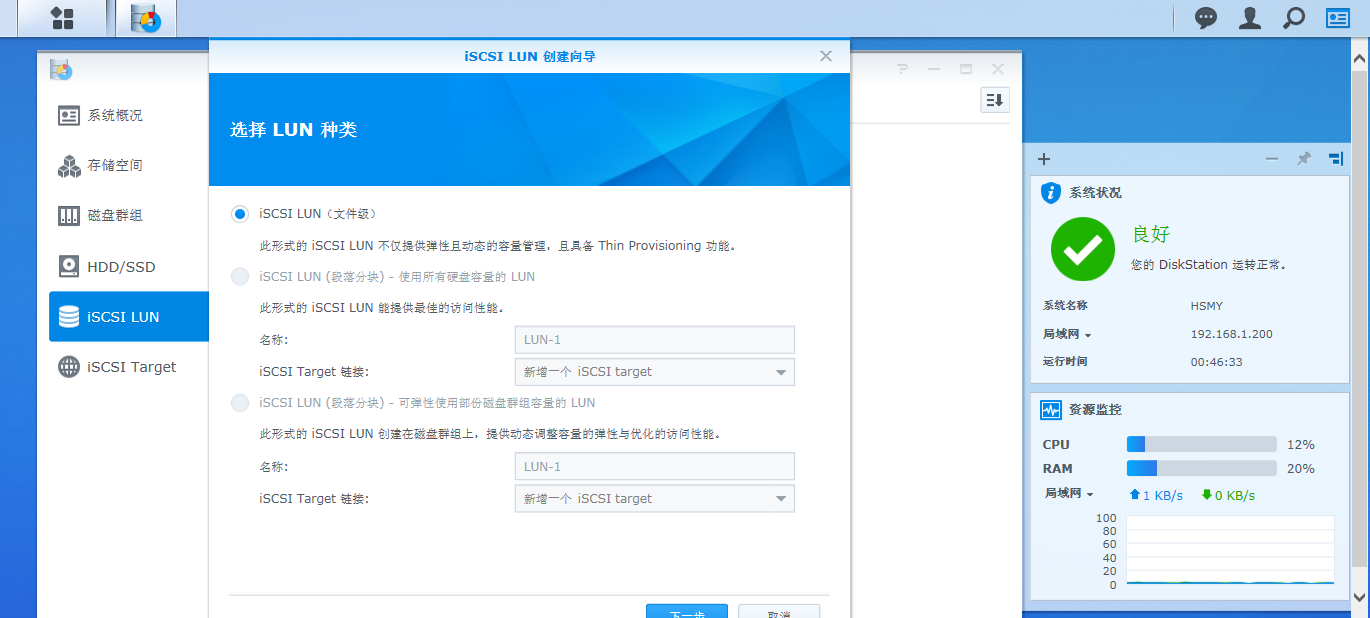Switch to the iSCSI Target sidebar item
Viewport: 1370px width, 618px height.
pyautogui.click(x=130, y=367)
